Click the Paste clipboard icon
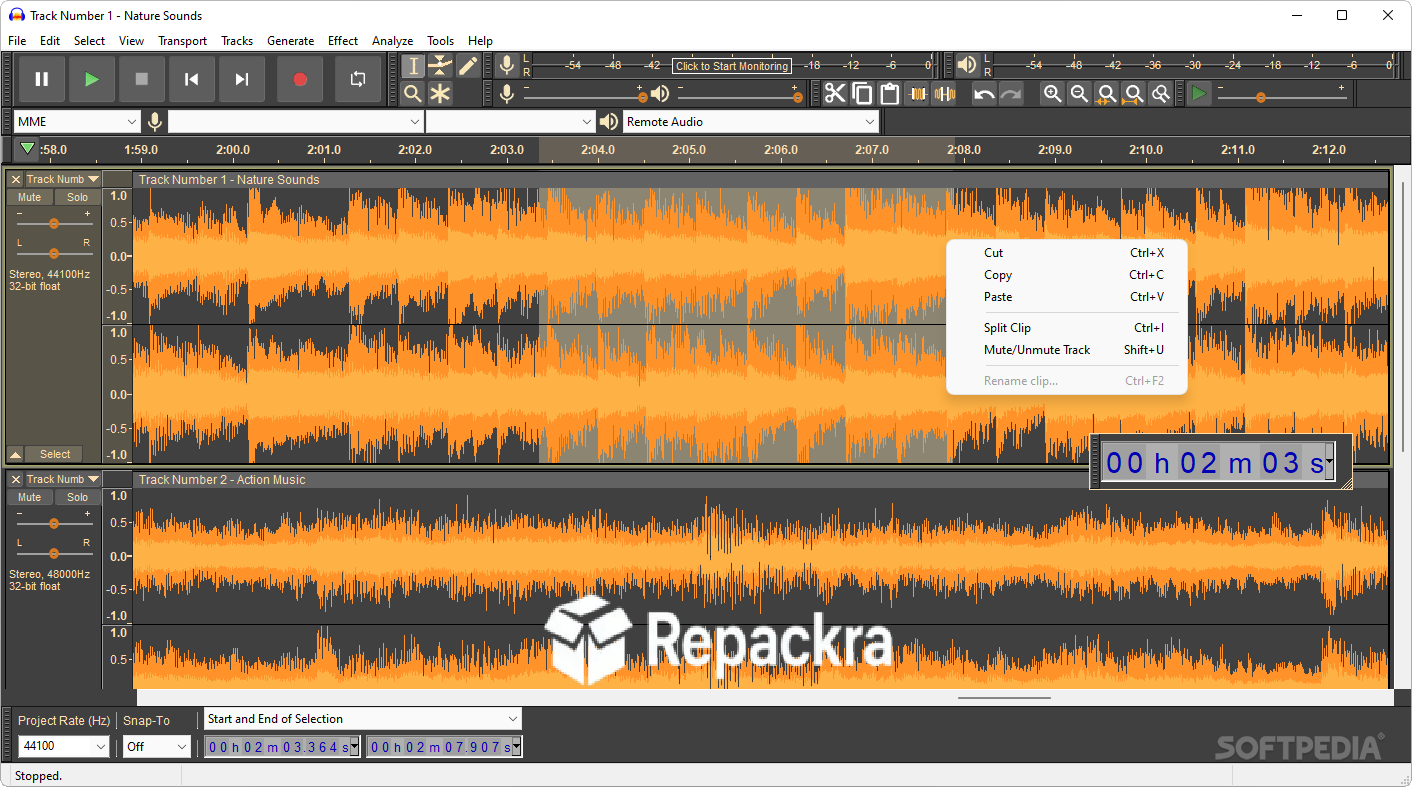This screenshot has height=787, width=1412. click(x=889, y=94)
